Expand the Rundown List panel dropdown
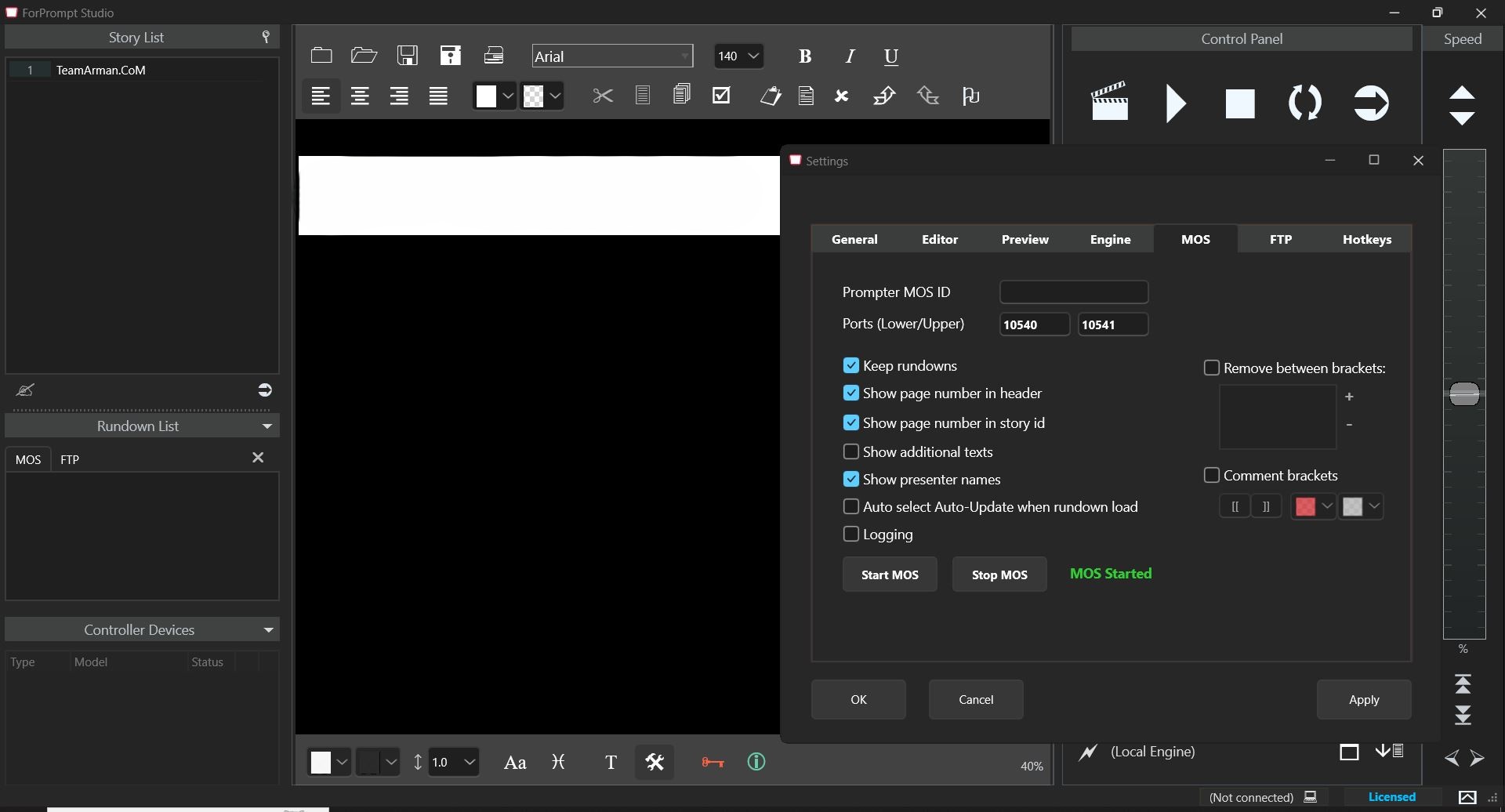The height and width of the screenshot is (812, 1505). click(267, 426)
